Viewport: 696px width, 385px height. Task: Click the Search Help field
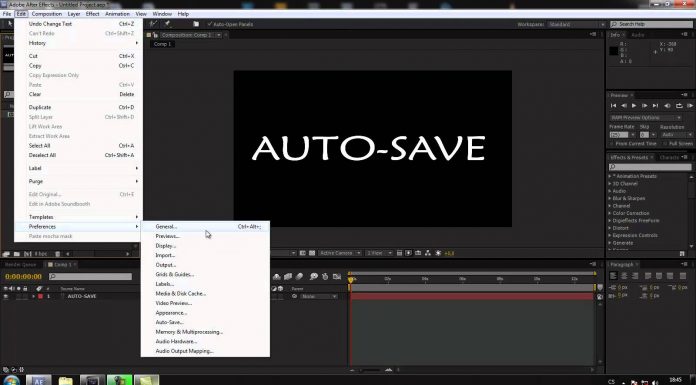[x=651, y=24]
